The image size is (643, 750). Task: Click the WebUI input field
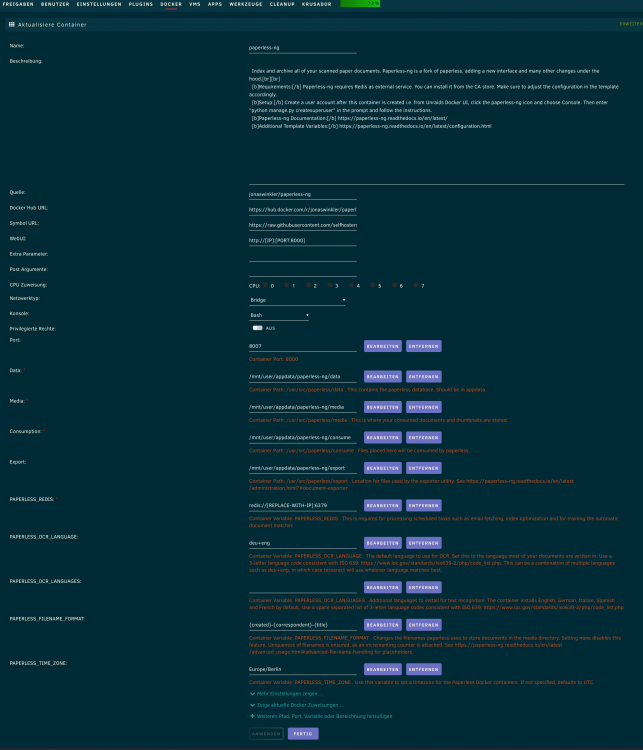point(303,241)
